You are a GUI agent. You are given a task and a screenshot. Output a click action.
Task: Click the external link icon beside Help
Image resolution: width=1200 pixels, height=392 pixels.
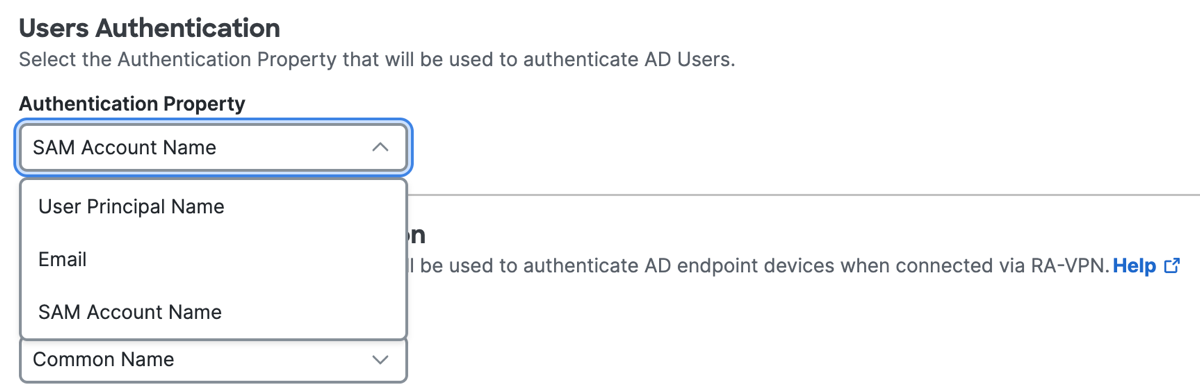(1173, 266)
